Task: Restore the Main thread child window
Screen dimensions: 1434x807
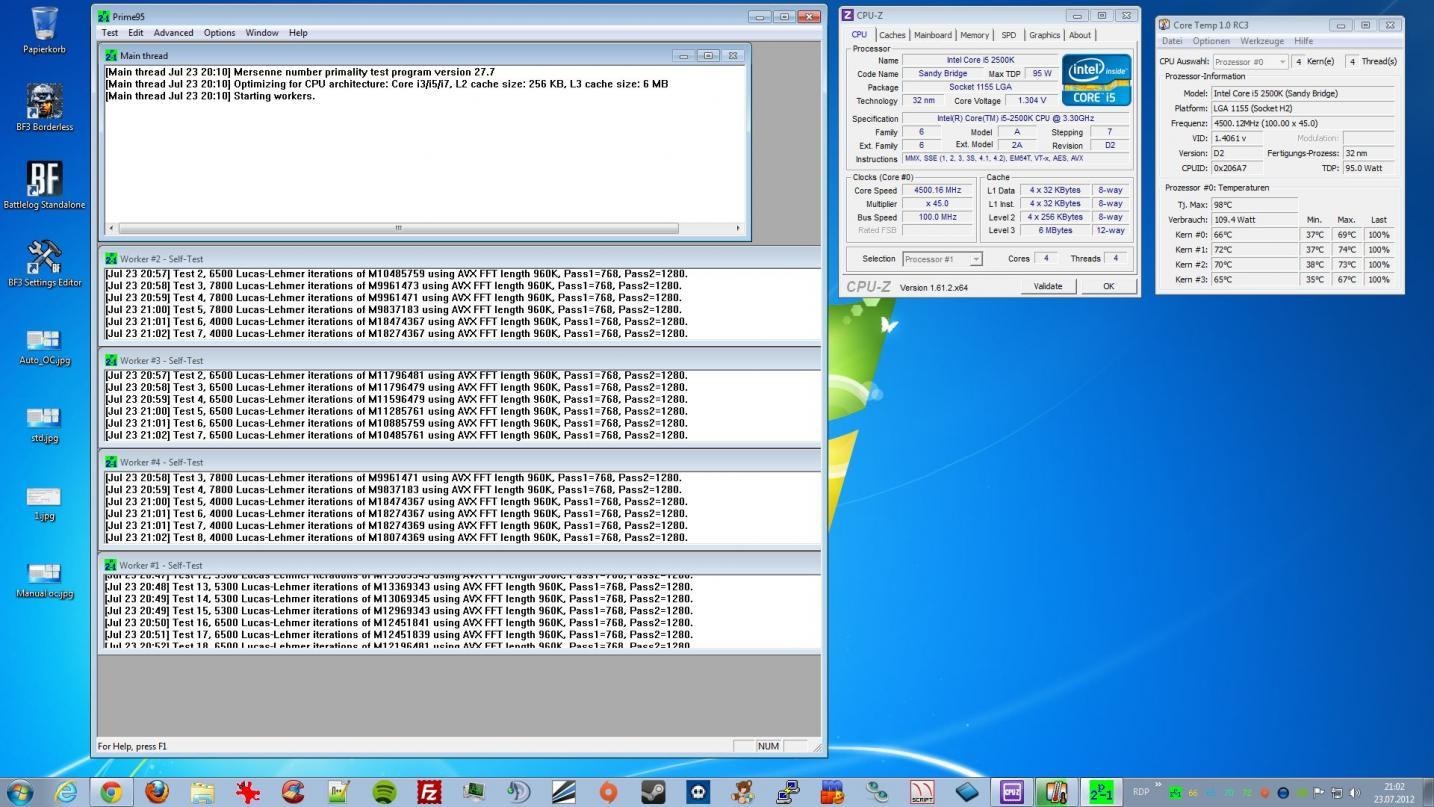Action: (708, 56)
